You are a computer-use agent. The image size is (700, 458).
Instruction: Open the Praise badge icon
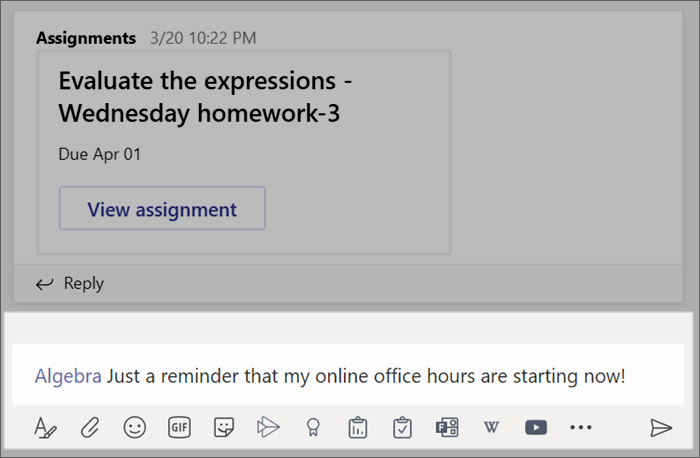(312, 428)
